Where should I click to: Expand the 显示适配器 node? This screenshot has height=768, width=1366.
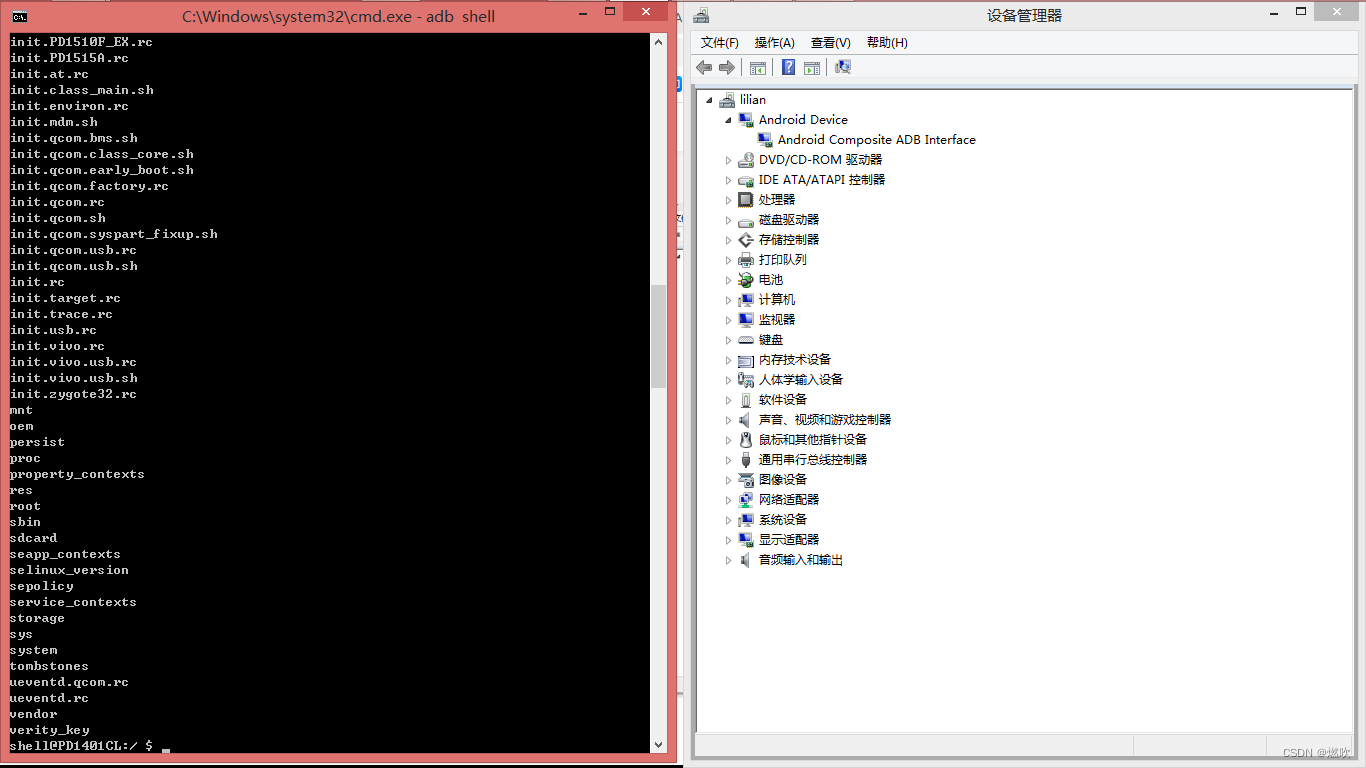coord(729,540)
